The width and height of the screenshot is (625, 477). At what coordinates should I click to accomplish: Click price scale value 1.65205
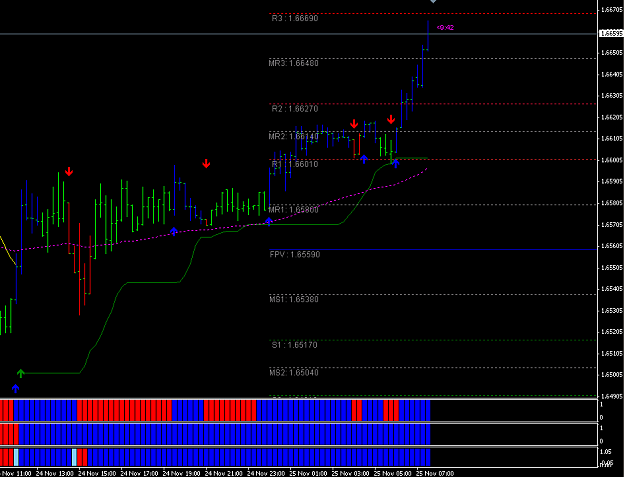coord(611,332)
